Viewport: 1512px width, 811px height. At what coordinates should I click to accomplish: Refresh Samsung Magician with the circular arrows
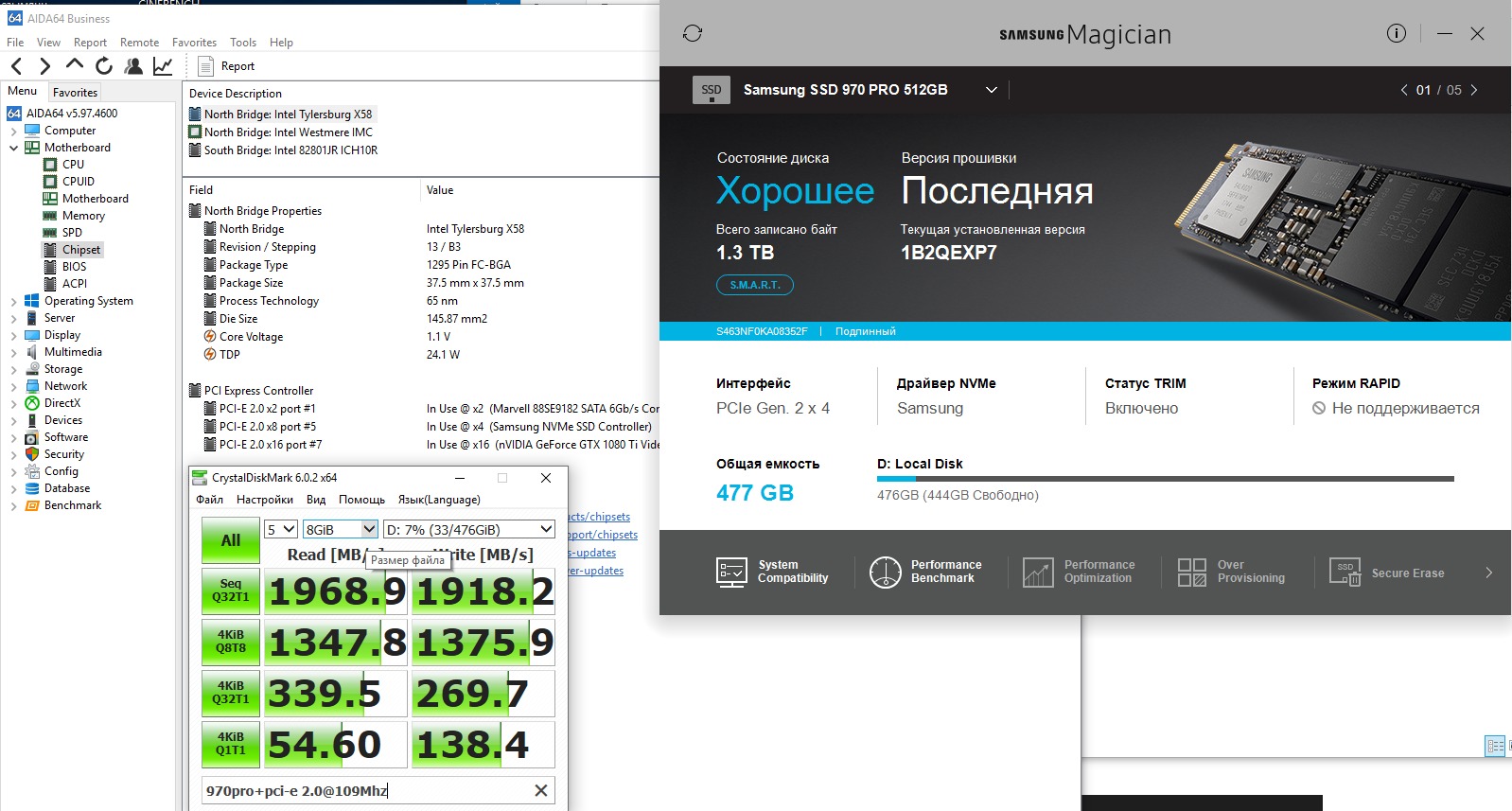pos(693,33)
